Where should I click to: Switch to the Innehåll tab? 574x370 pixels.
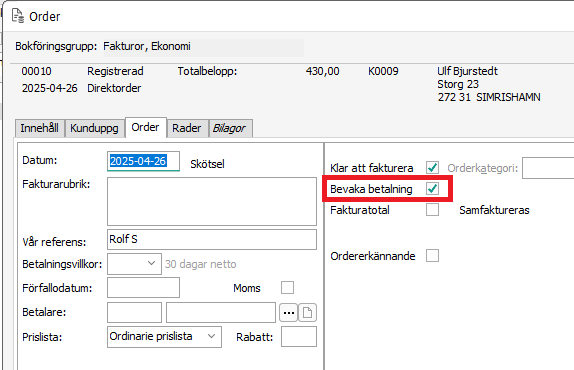tap(40, 128)
